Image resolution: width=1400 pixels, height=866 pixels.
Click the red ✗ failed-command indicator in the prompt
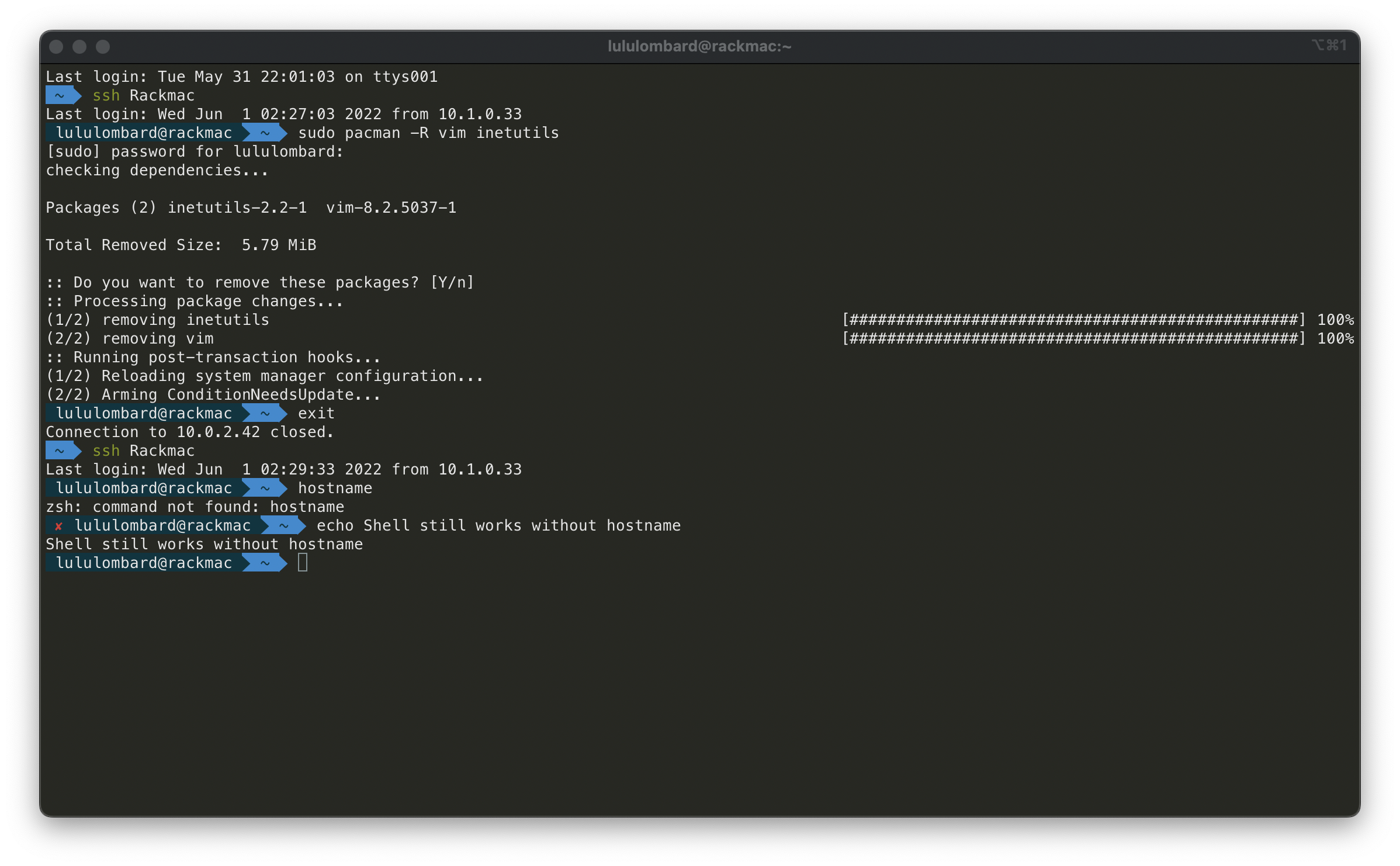pyautogui.click(x=58, y=525)
